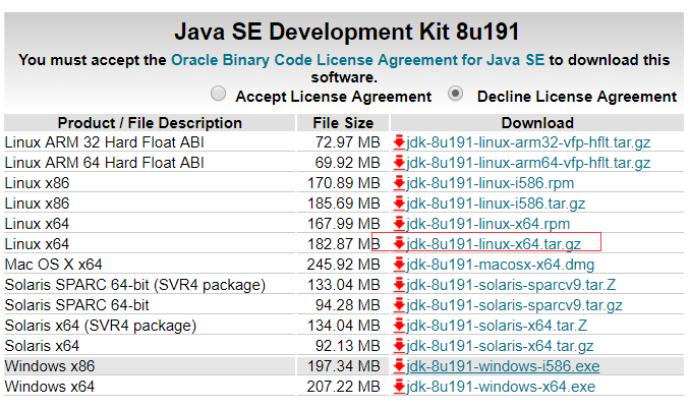Click the Java SE Development Kit 8u191 heading
Viewport: 692px width, 409px height.
click(346, 32)
